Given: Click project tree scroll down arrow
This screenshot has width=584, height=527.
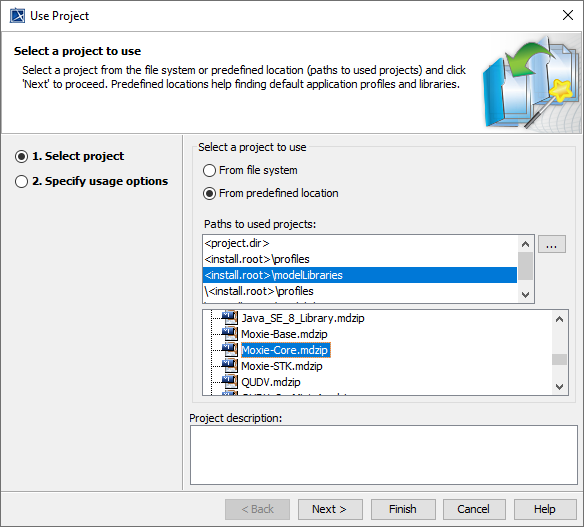Looking at the screenshot, I should point(559,387).
